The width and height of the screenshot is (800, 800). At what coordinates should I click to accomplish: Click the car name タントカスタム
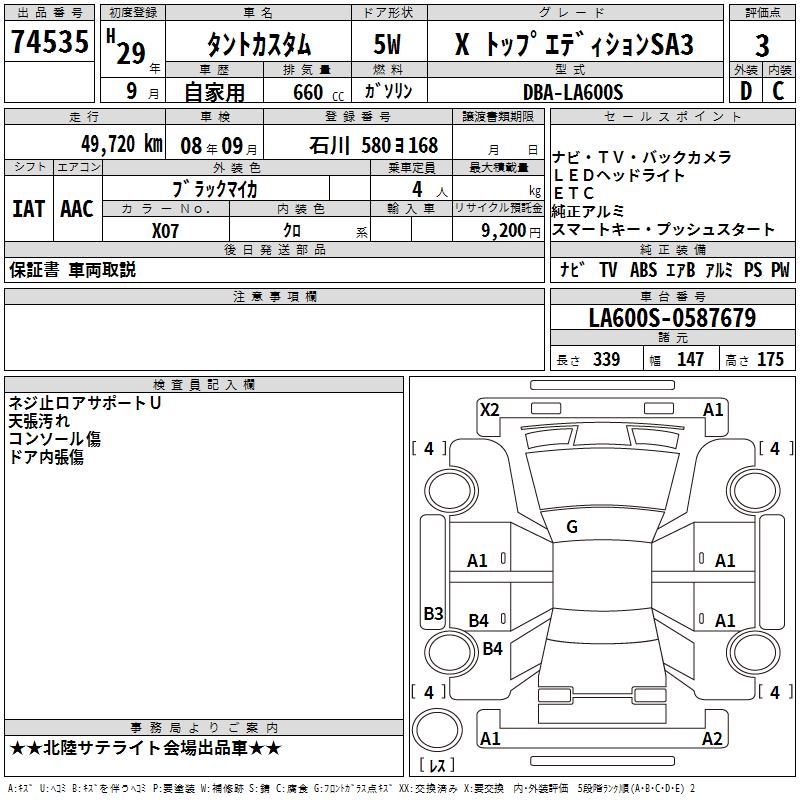click(258, 45)
